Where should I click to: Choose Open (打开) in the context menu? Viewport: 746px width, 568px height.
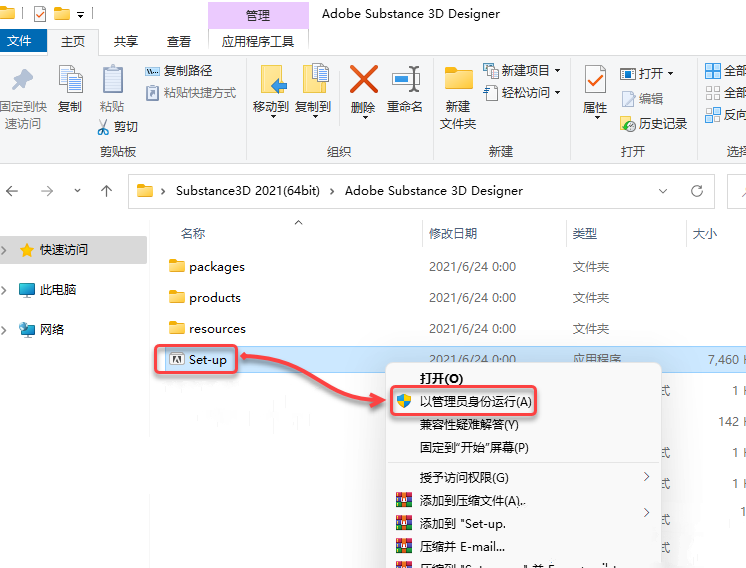pos(441,379)
